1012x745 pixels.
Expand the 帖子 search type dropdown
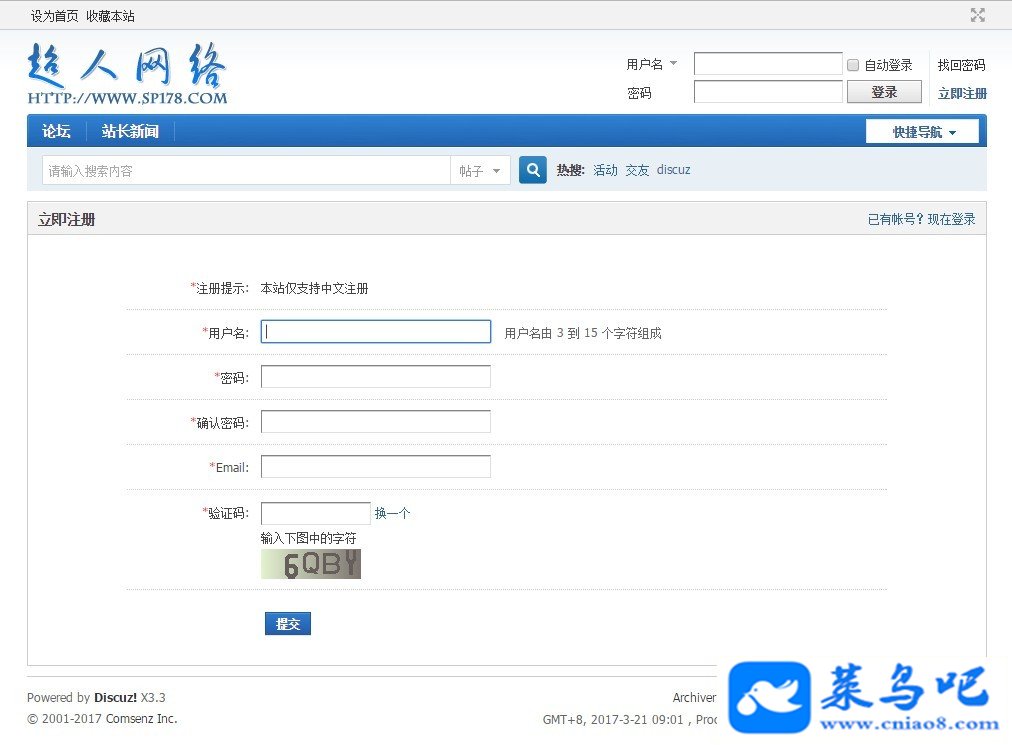point(480,170)
